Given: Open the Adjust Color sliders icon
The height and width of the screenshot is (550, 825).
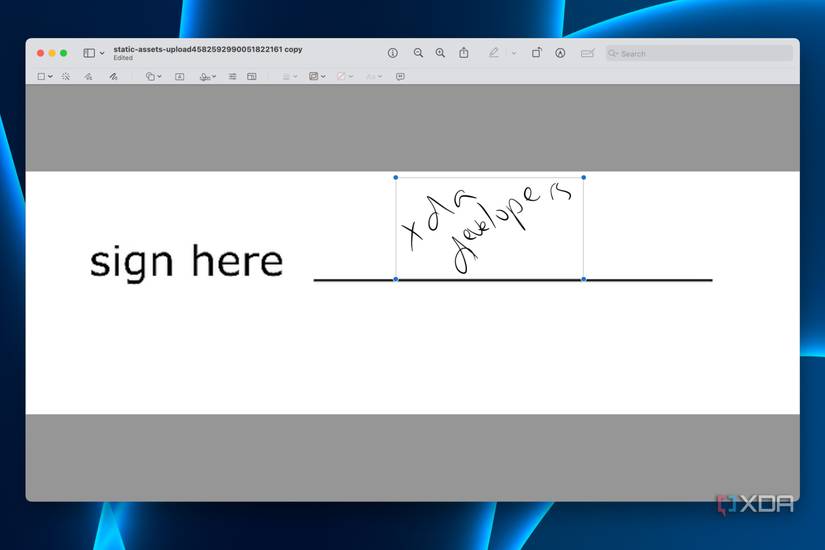Looking at the screenshot, I should (x=233, y=77).
